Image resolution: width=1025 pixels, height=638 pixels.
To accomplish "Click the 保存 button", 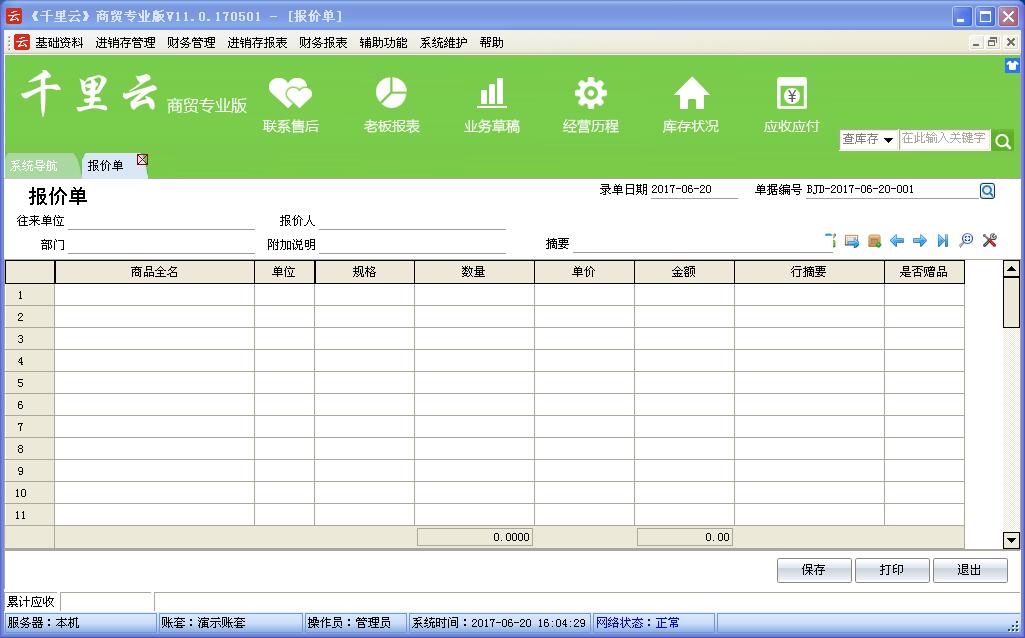I will [x=814, y=570].
